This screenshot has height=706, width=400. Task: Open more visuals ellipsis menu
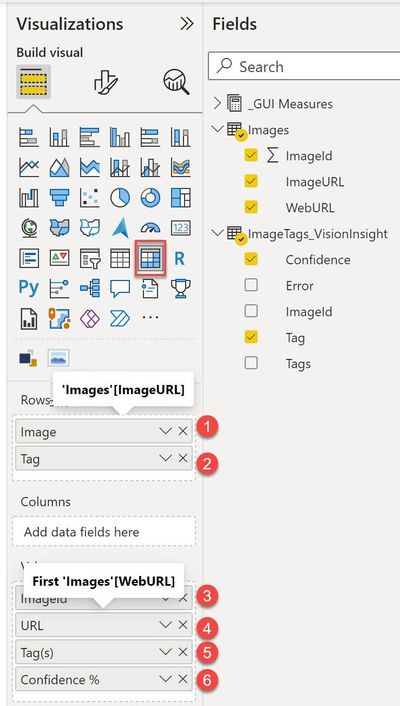tap(150, 317)
